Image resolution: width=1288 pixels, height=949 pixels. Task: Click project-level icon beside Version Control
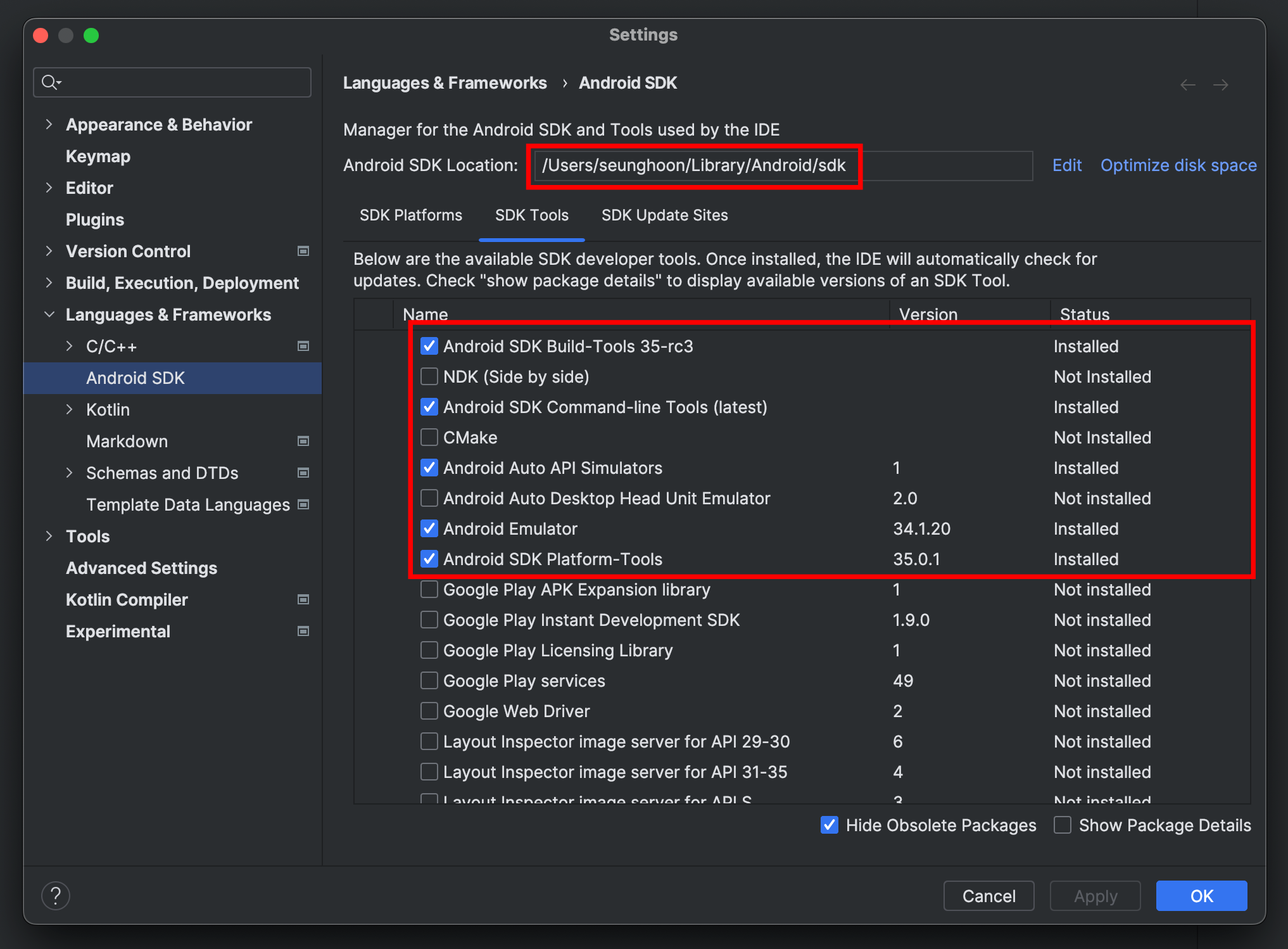pyautogui.click(x=303, y=252)
